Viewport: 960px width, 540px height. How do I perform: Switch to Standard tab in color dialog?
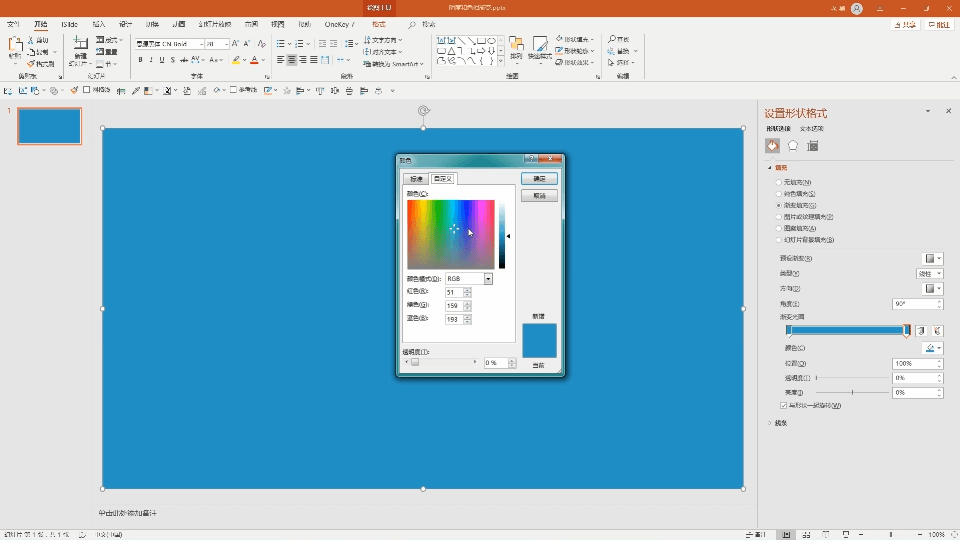[416, 179]
